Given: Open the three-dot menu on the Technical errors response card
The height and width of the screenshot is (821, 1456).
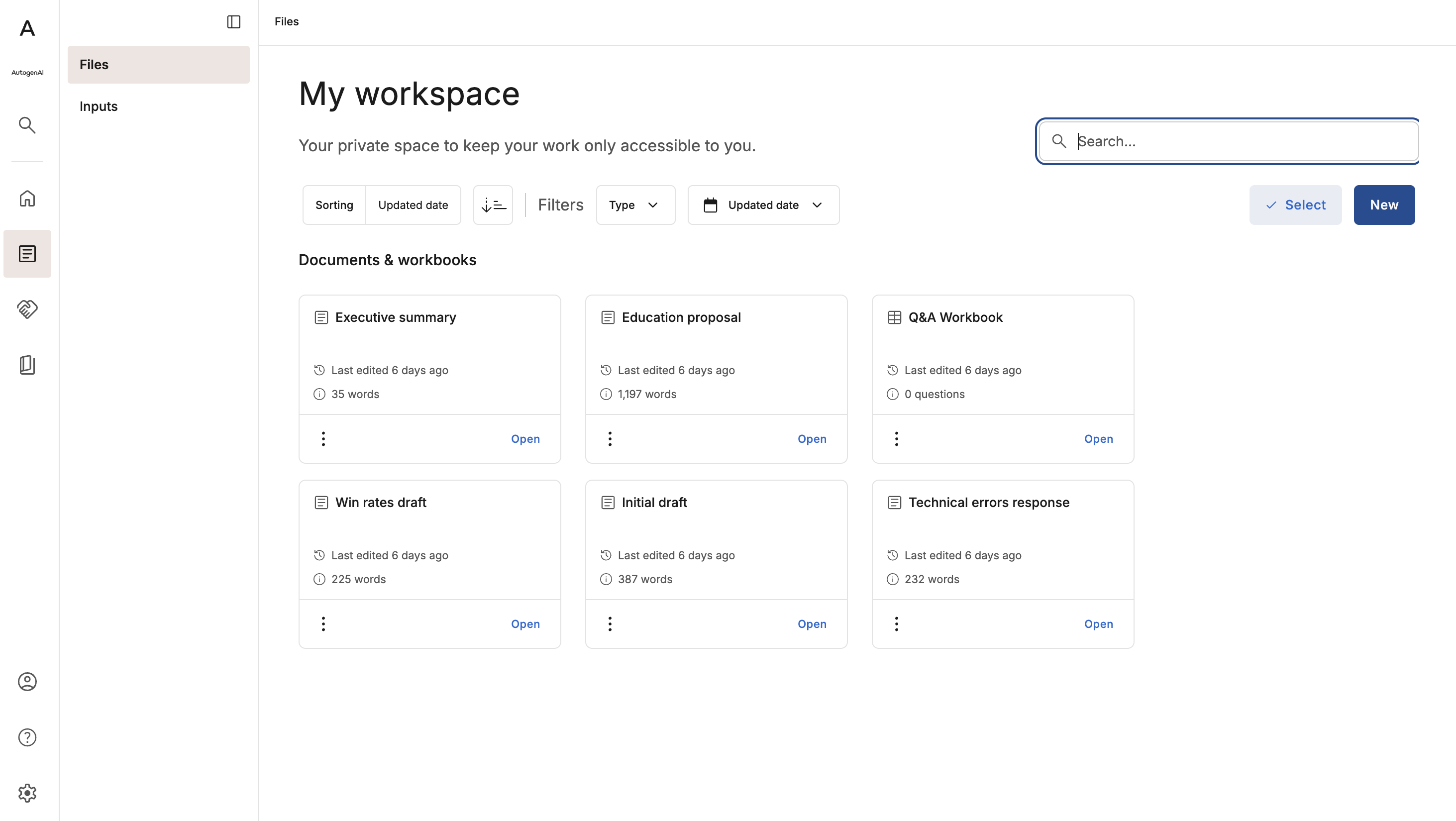Looking at the screenshot, I should [896, 624].
